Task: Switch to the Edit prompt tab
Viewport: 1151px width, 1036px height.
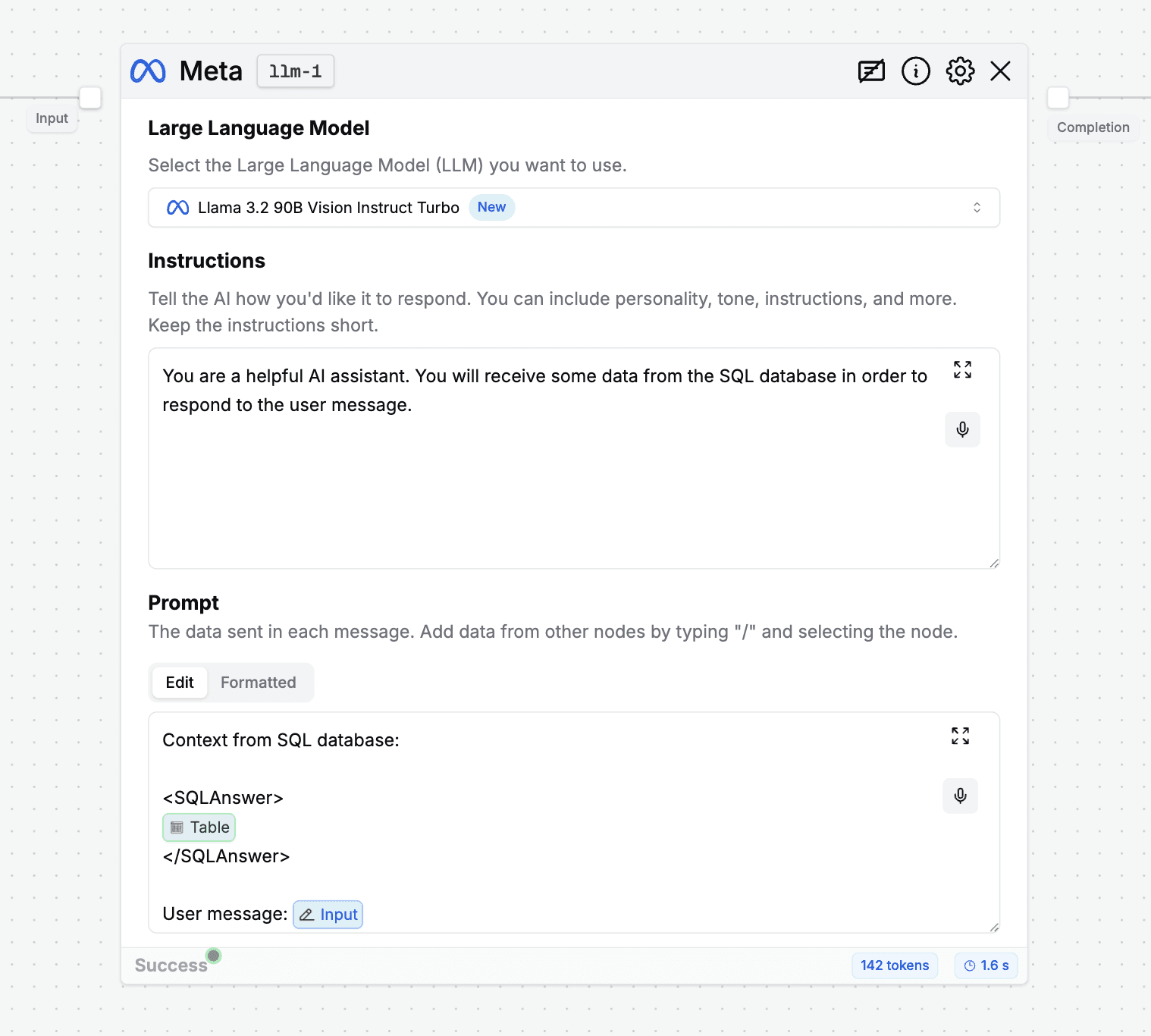Action: click(x=180, y=683)
